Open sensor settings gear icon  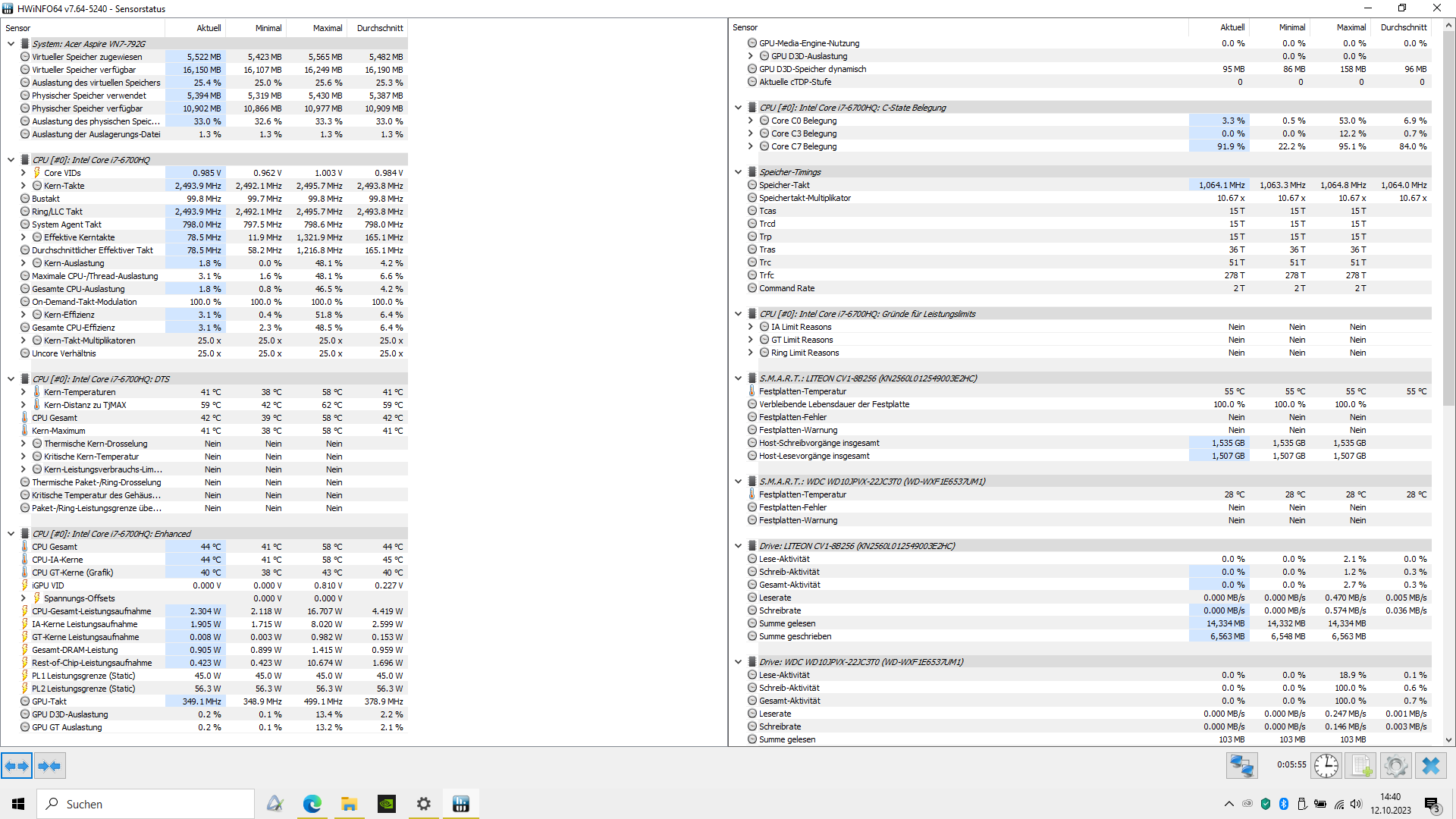tap(1395, 766)
